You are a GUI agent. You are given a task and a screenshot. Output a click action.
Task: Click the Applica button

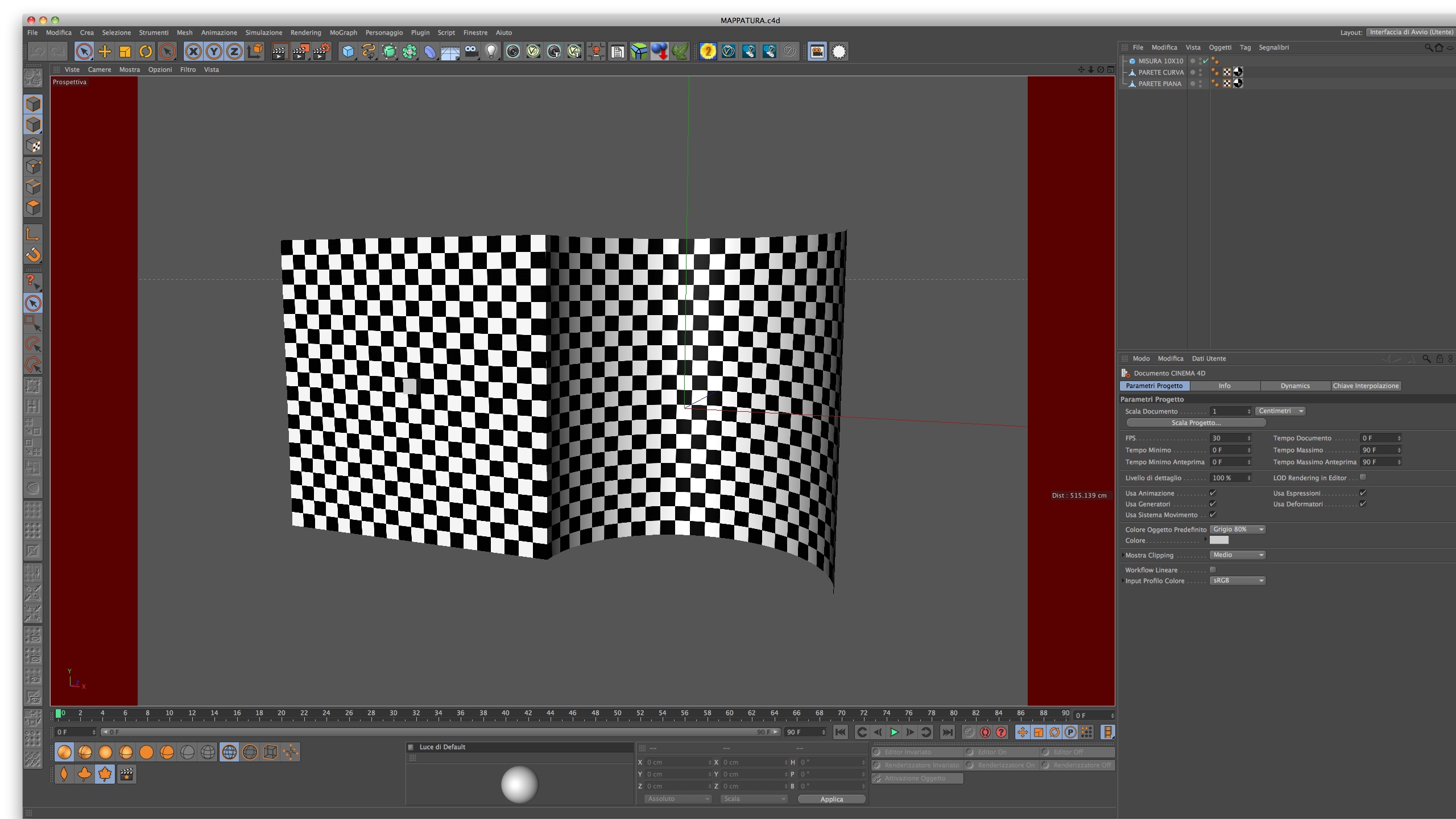[831, 799]
